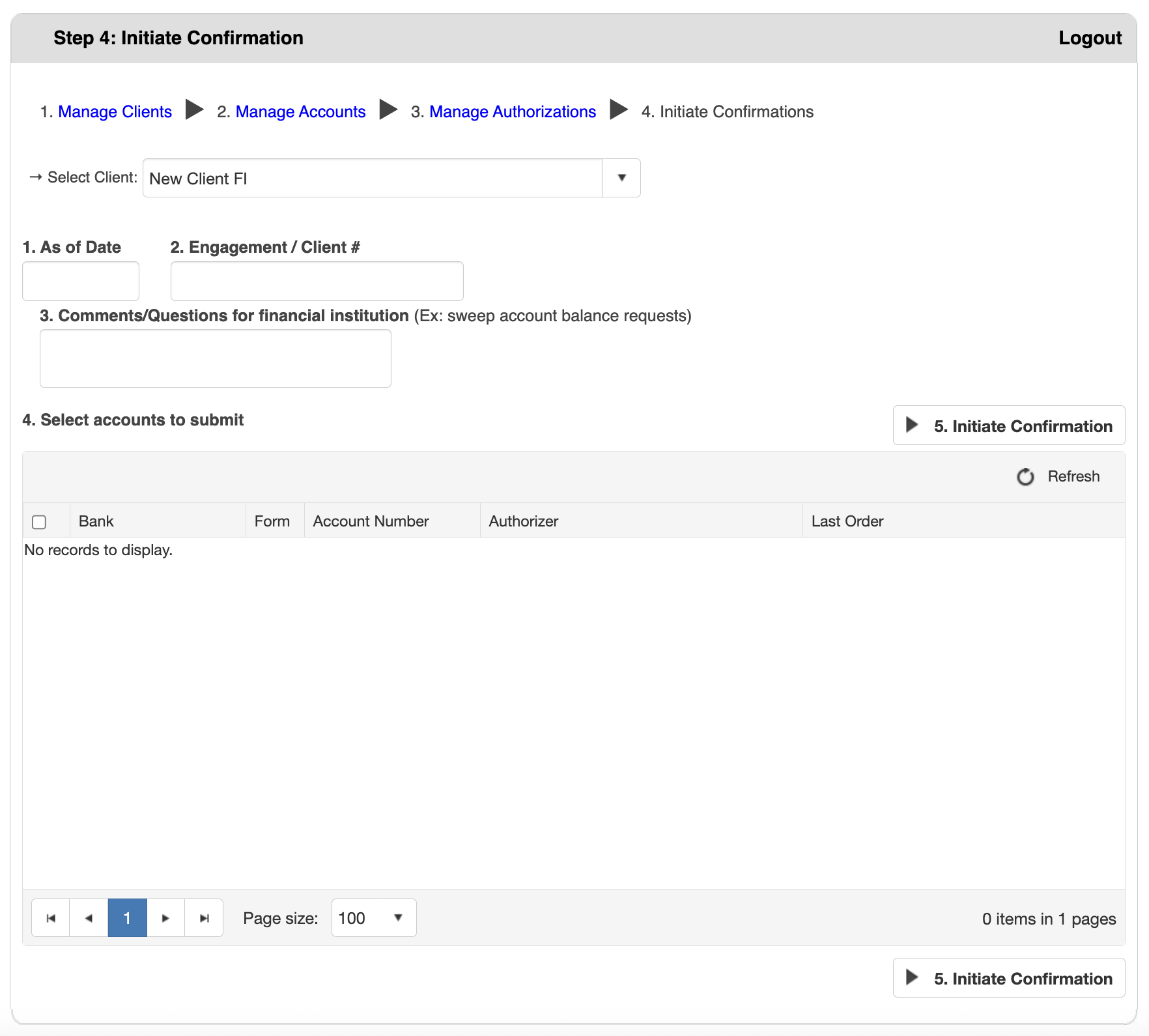
Task: Open the Page size dropdown
Action: [373, 917]
